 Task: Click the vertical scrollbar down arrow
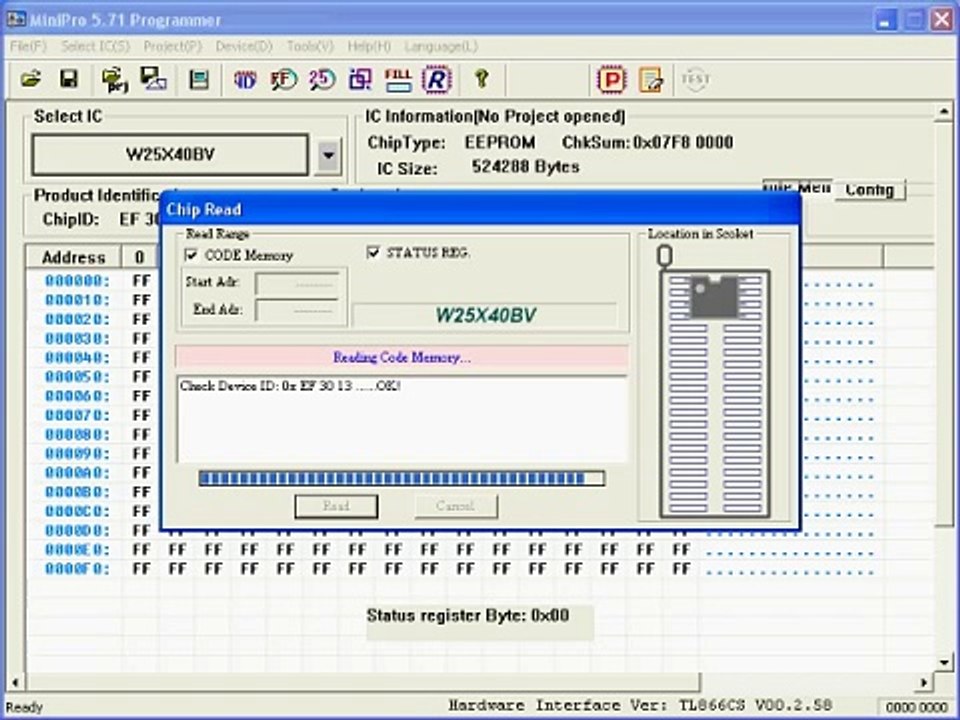(x=943, y=662)
